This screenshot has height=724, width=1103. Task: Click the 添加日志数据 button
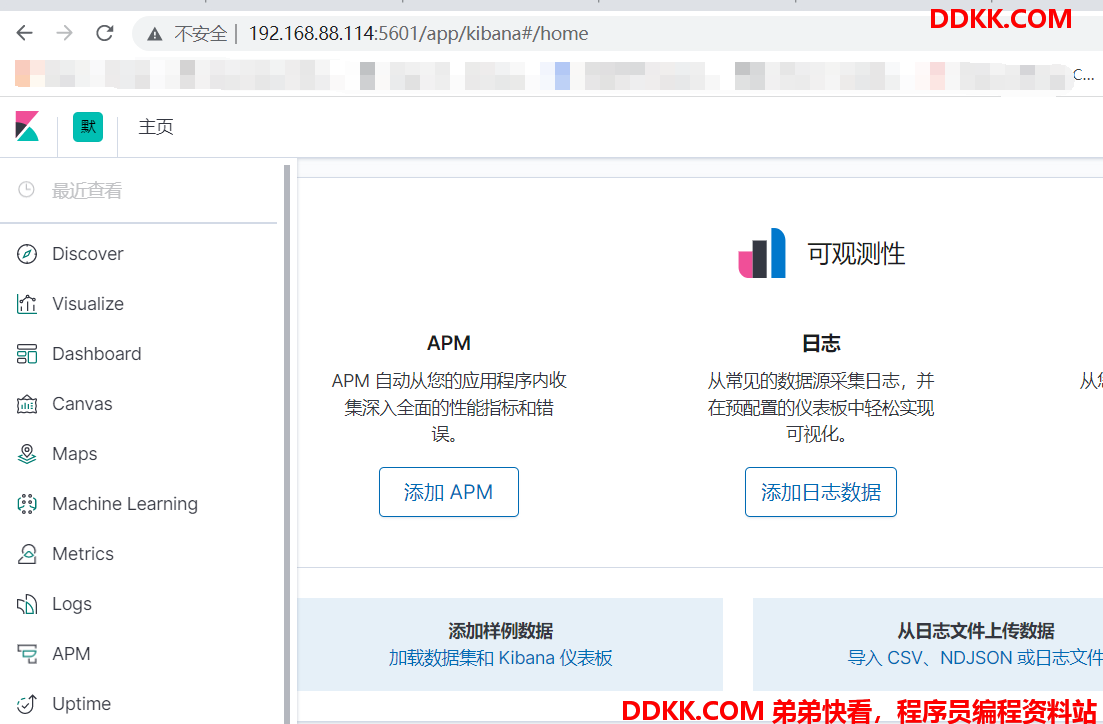tap(821, 492)
